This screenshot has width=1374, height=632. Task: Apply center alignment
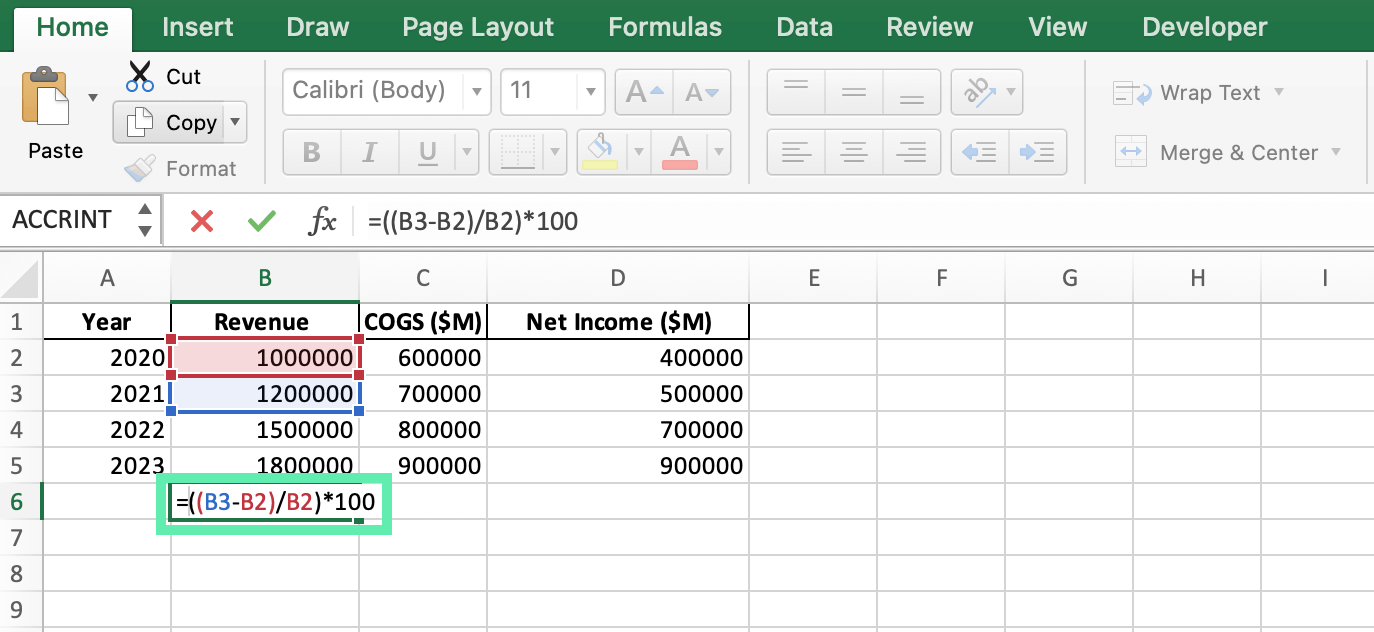pyautogui.click(x=853, y=152)
